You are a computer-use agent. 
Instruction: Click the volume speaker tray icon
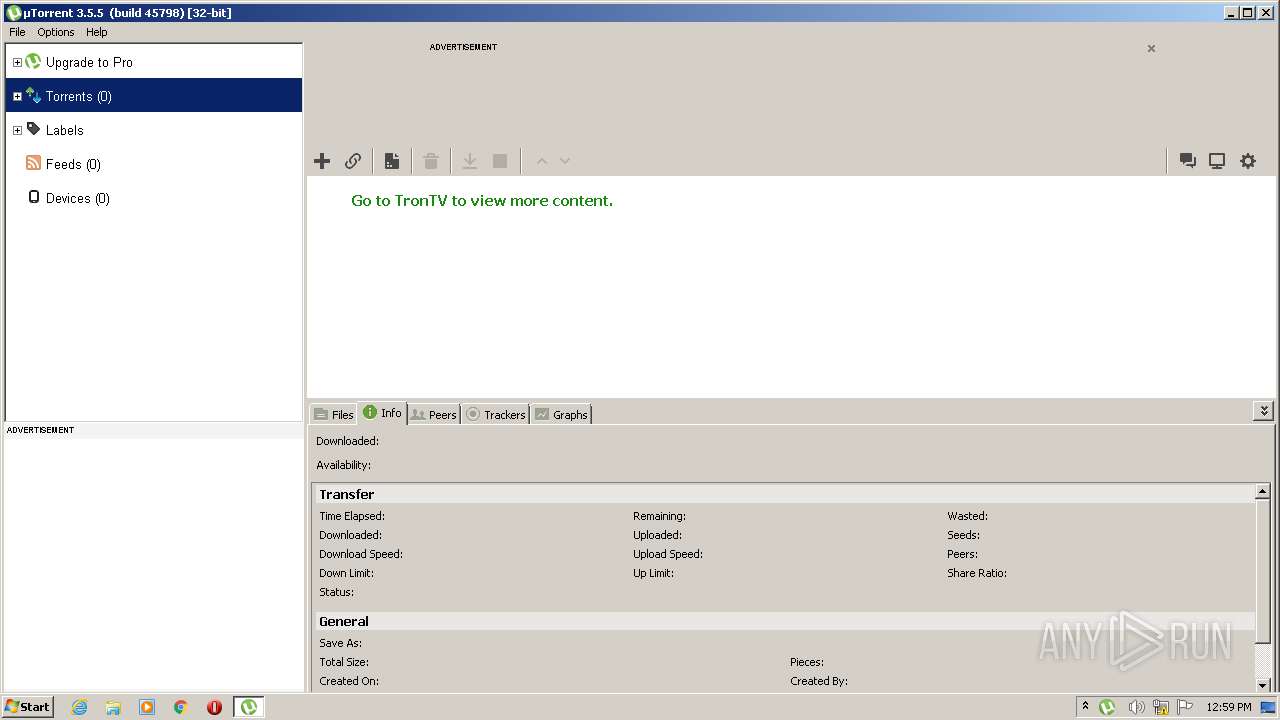coord(1136,707)
